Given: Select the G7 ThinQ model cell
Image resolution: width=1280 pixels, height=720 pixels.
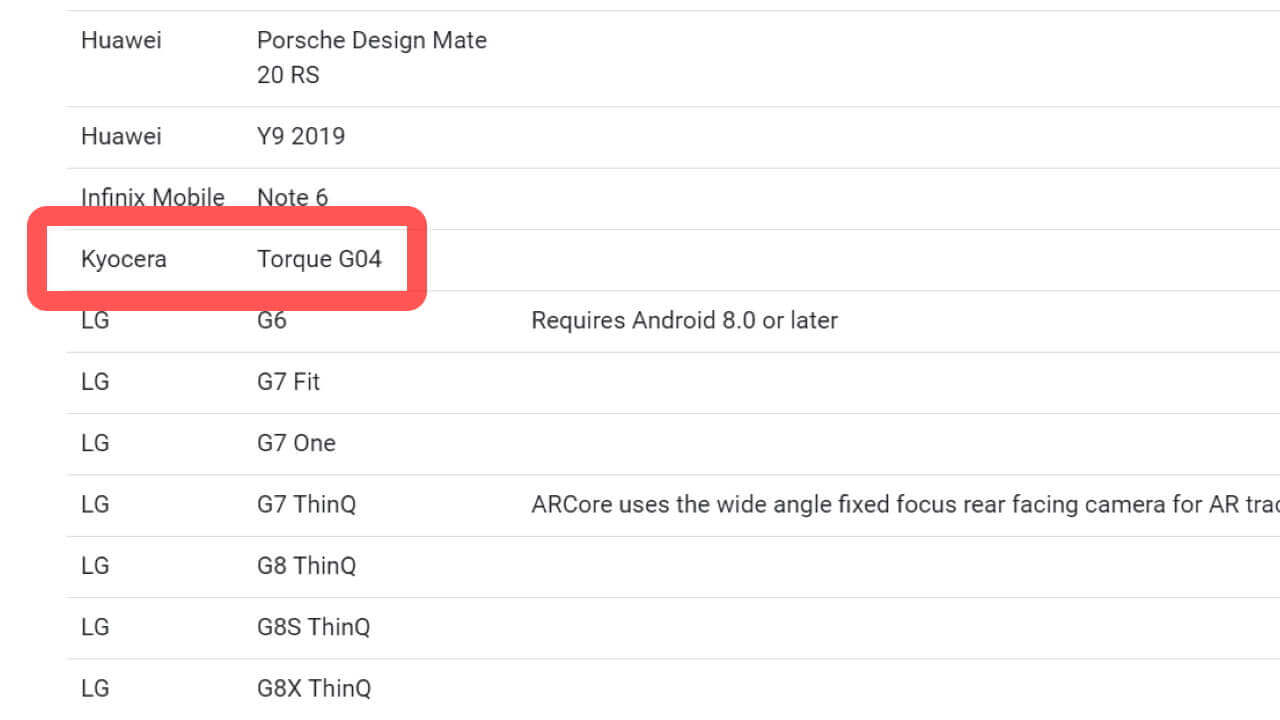Looking at the screenshot, I should (x=306, y=504).
